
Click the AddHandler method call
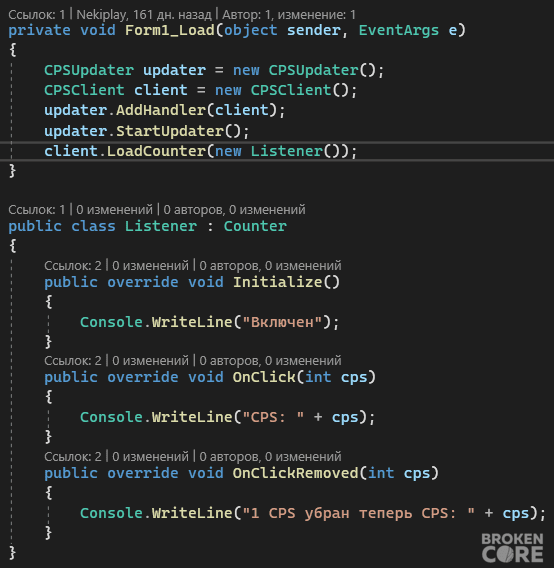pyautogui.click(x=161, y=110)
